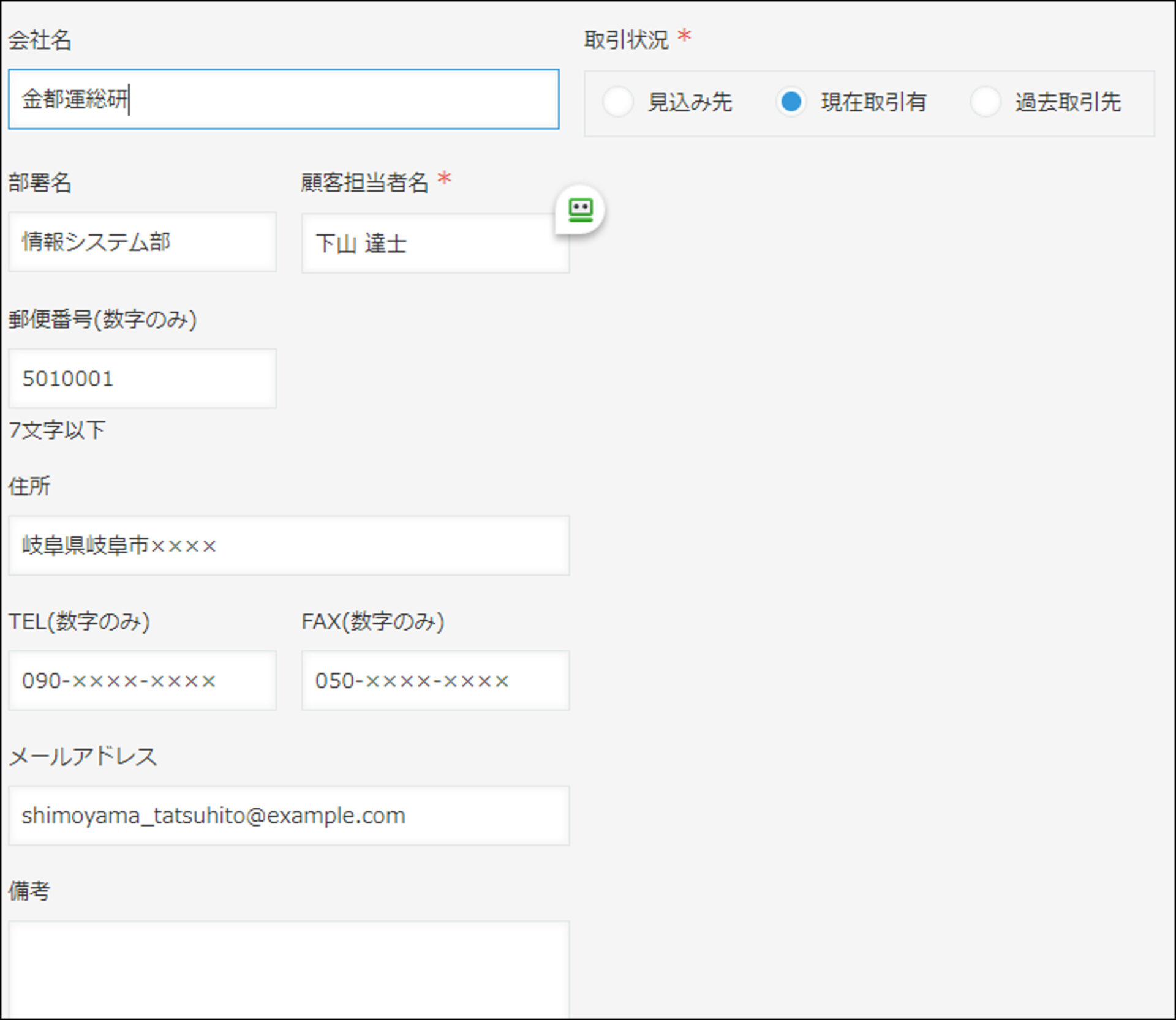Click the 現在取引有 label text
The image size is (1176, 1020).
click(x=873, y=102)
